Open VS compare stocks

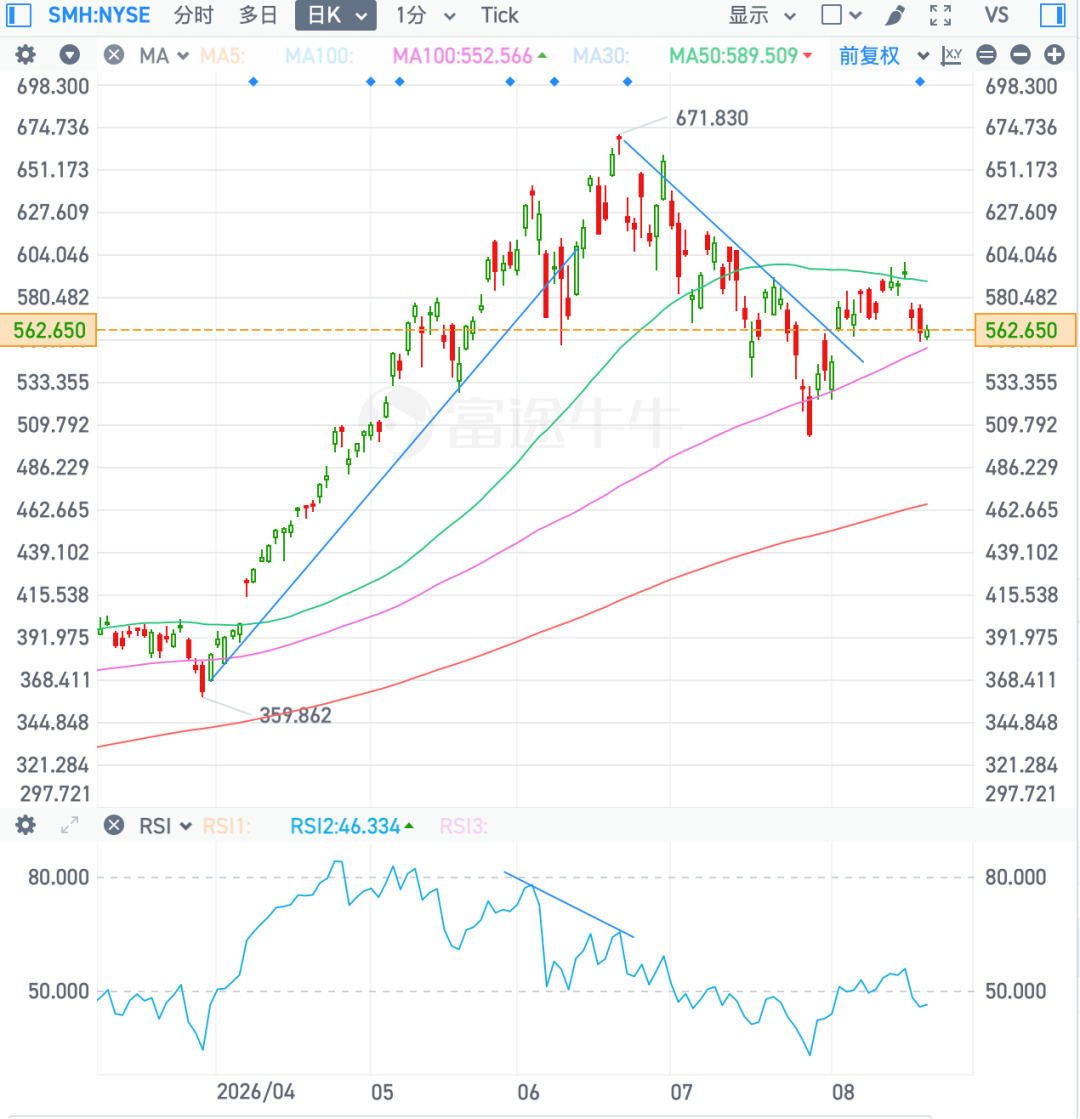[996, 15]
